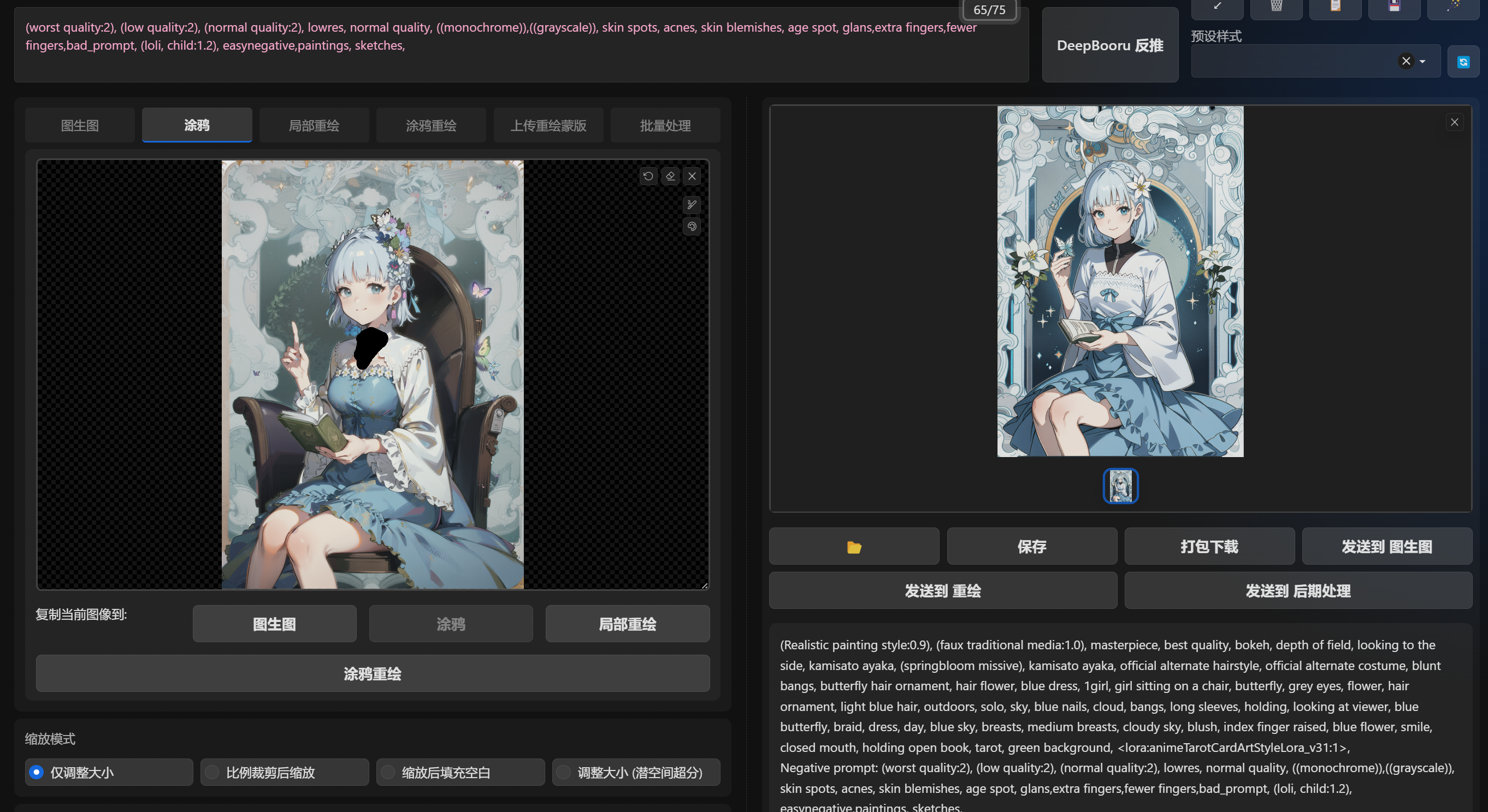
Task: Open the brush size tool on the canvas
Action: point(692,204)
